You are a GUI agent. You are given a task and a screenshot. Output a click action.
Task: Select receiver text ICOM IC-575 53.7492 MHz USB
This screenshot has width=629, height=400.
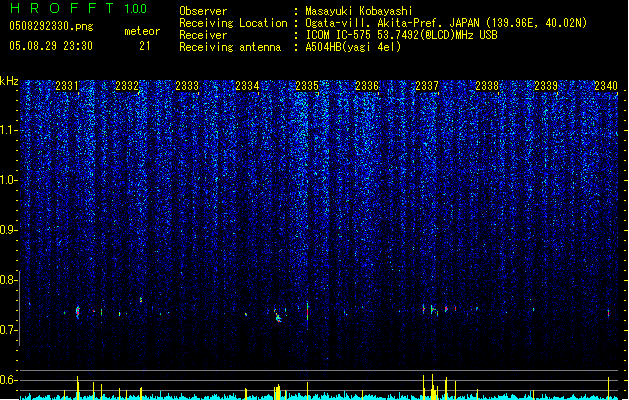point(402,35)
